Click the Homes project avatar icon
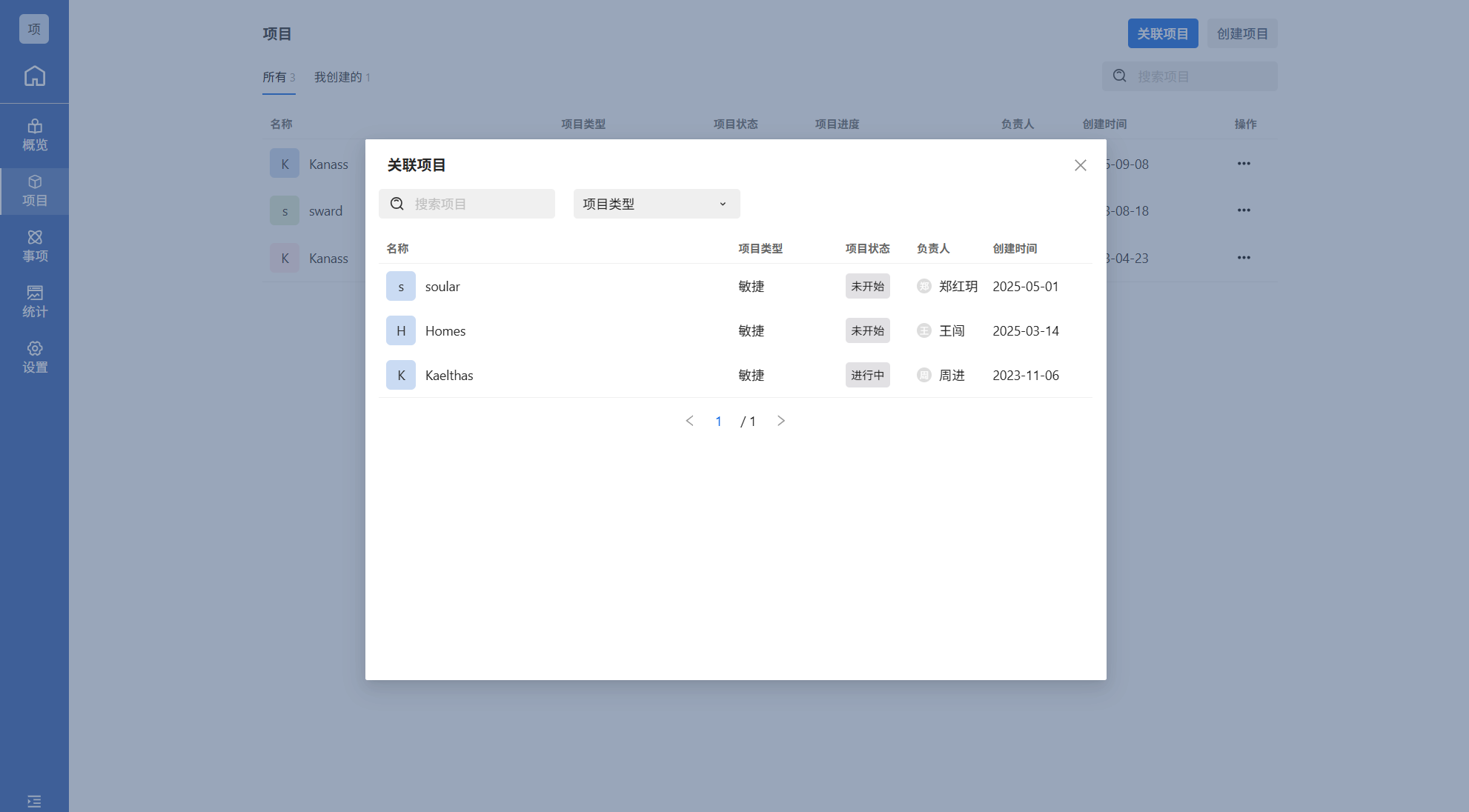The image size is (1469, 812). (400, 331)
